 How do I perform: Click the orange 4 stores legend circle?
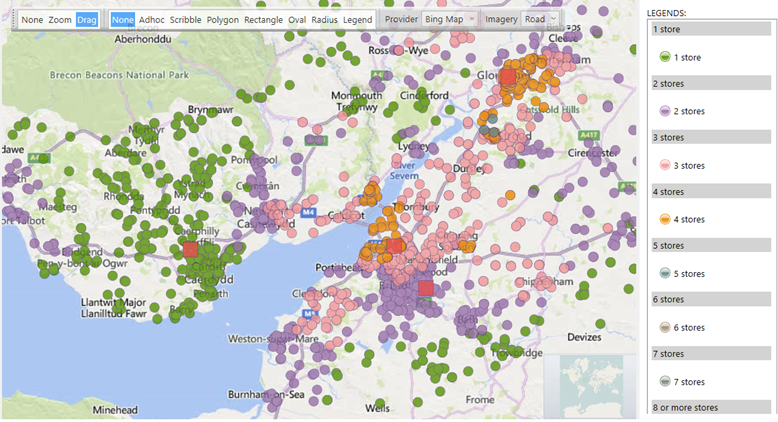[x=665, y=219]
